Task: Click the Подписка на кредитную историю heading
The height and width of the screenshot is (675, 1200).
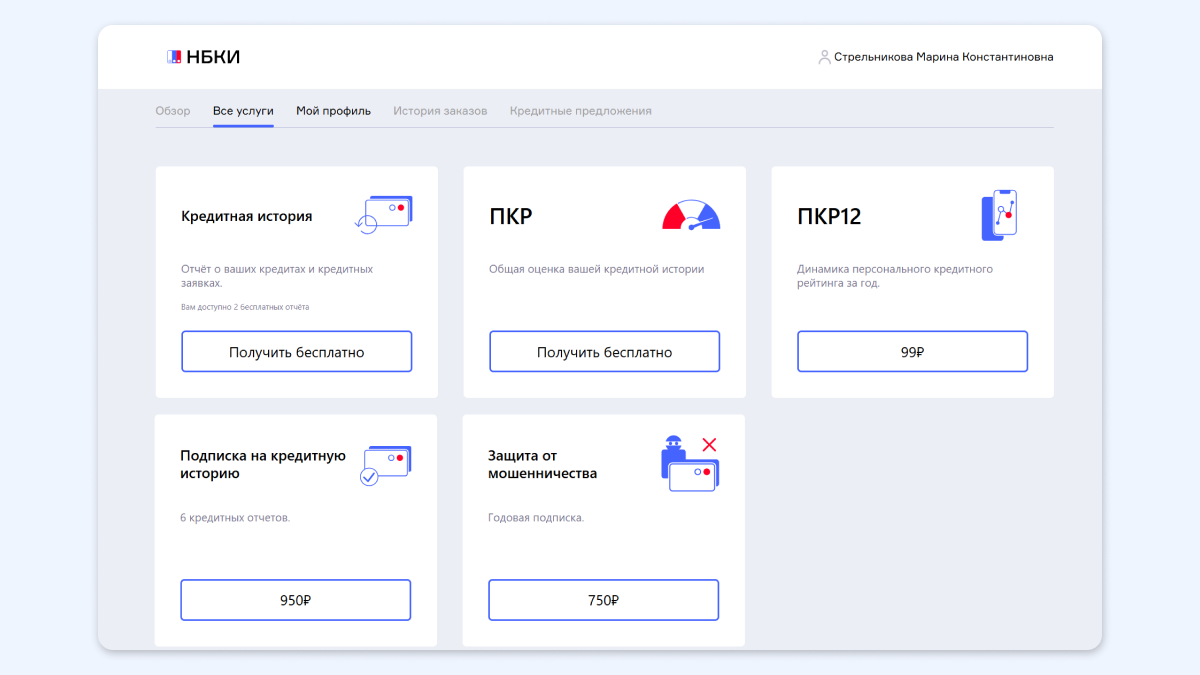Action: tap(263, 465)
